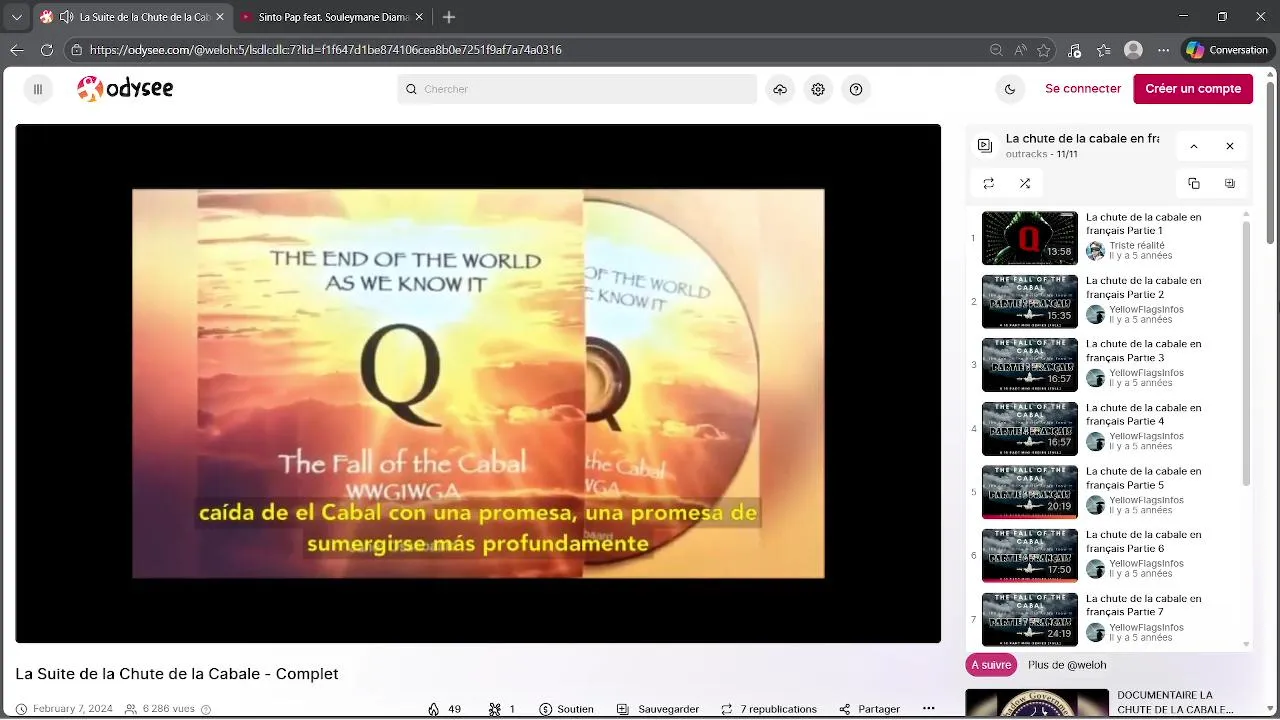Click the views info icon
This screenshot has width=1280, height=720.
206,709
